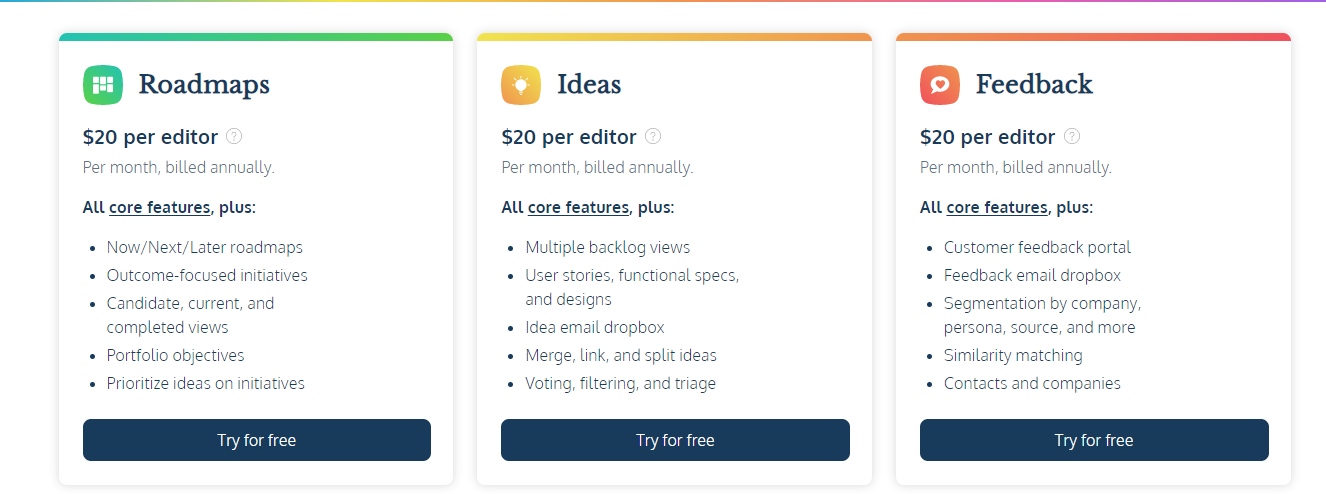The height and width of the screenshot is (494, 1326).
Task: Open the Roadmaps price help question-mark icon
Action: (234, 136)
